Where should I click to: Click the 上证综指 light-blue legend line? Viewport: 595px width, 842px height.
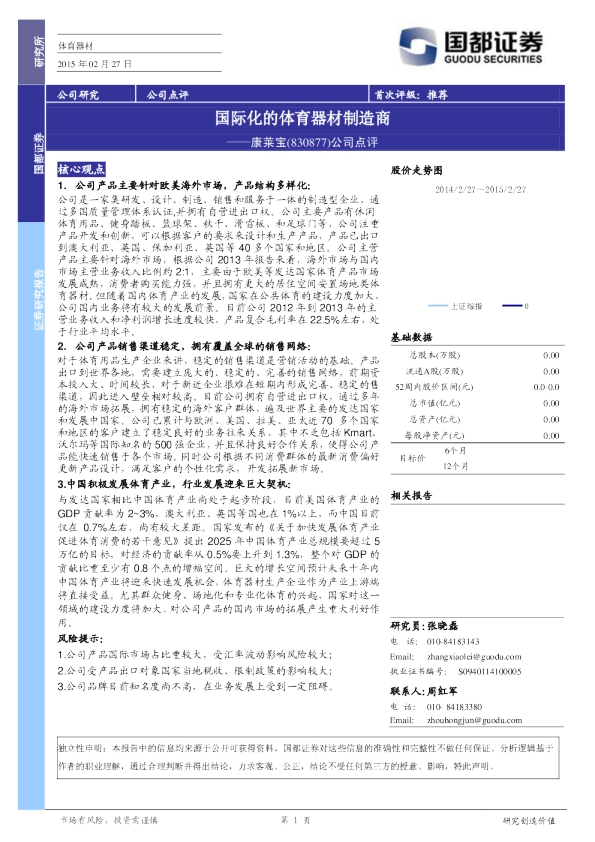click(438, 306)
